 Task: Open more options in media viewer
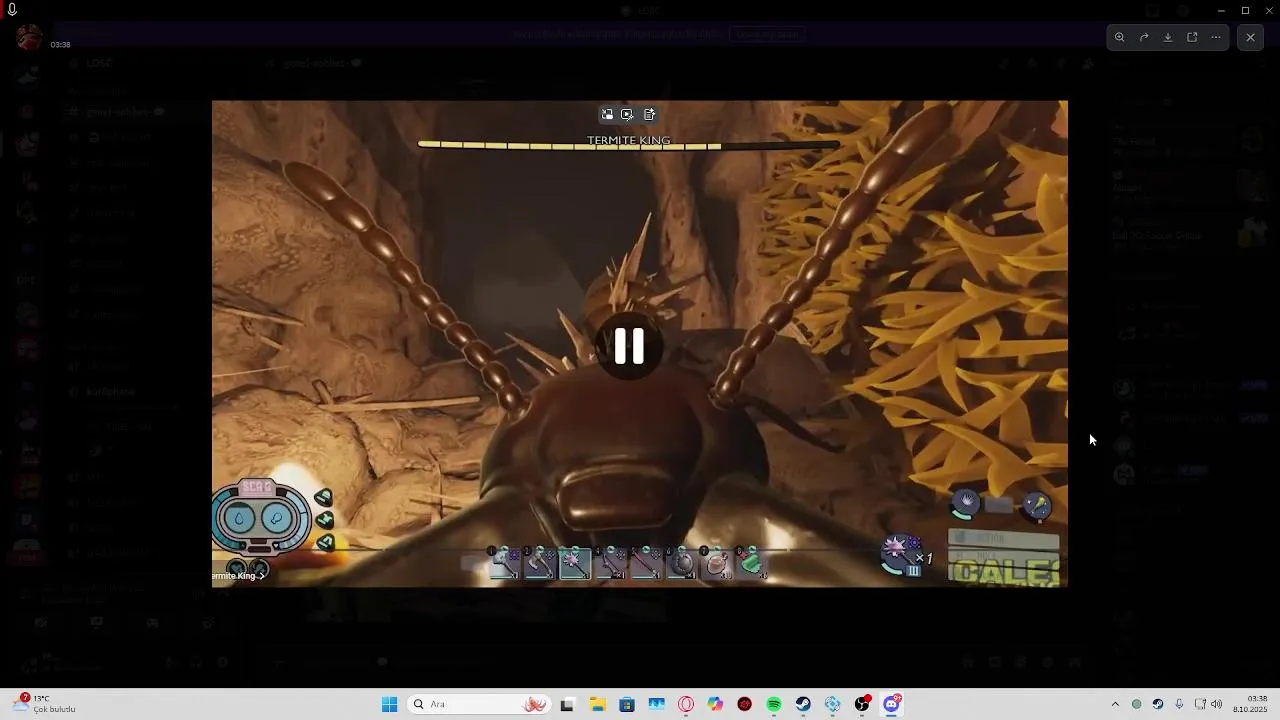[x=1216, y=37]
